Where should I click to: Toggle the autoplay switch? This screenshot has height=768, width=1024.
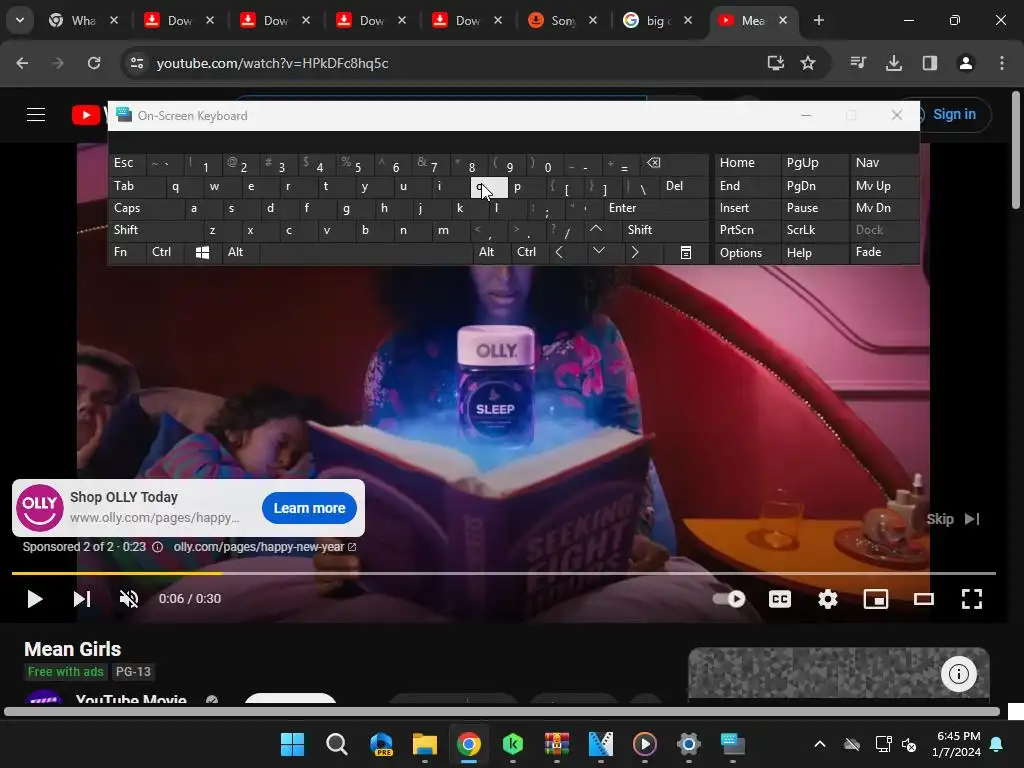coord(729,599)
